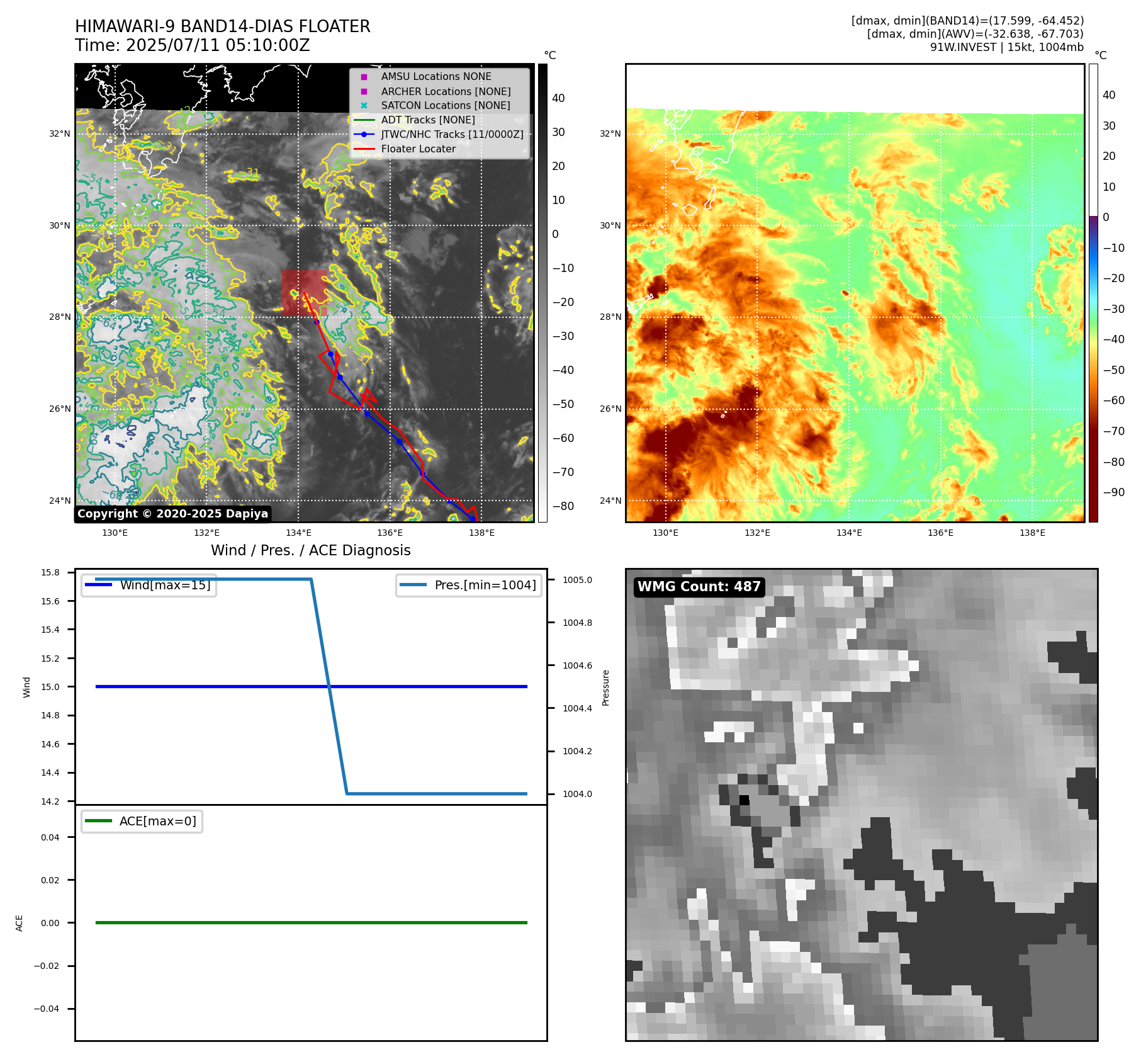Click the flat blue wind line in the chart
Image resolution: width=1141 pixels, height=1064 pixels.
[x=311, y=686]
